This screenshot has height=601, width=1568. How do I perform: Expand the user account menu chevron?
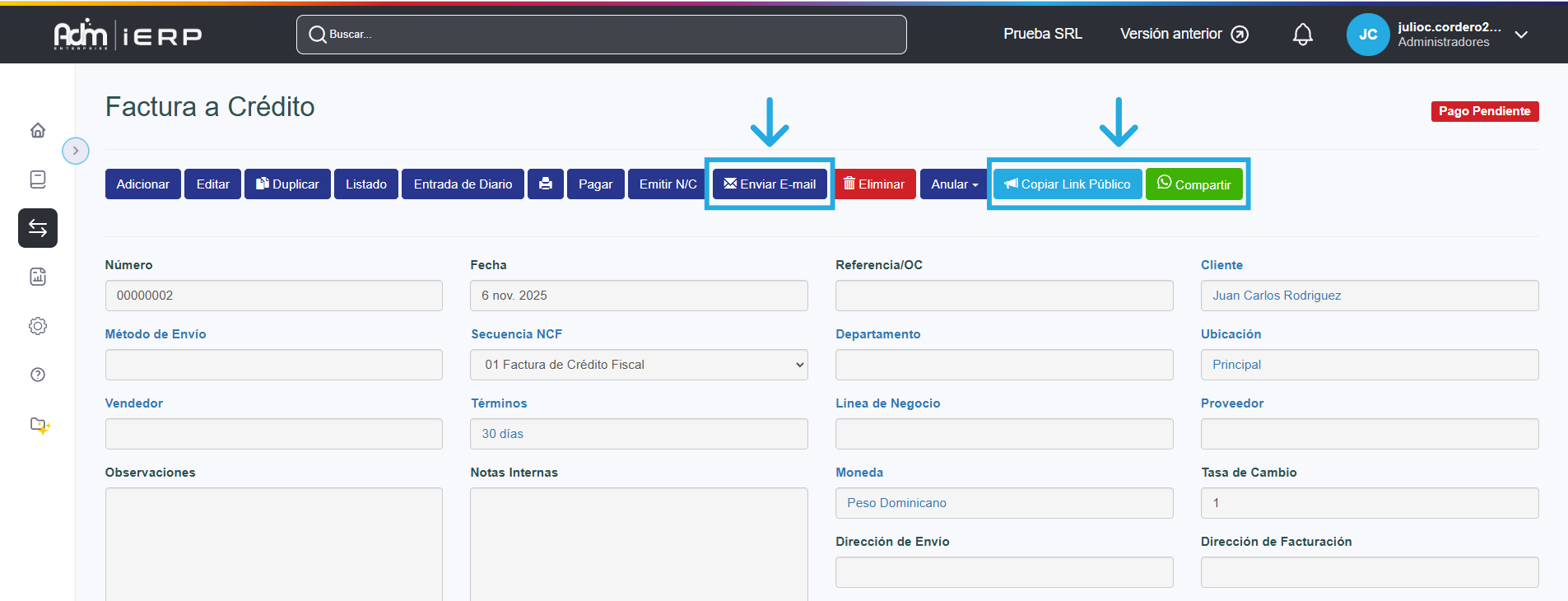point(1521,35)
